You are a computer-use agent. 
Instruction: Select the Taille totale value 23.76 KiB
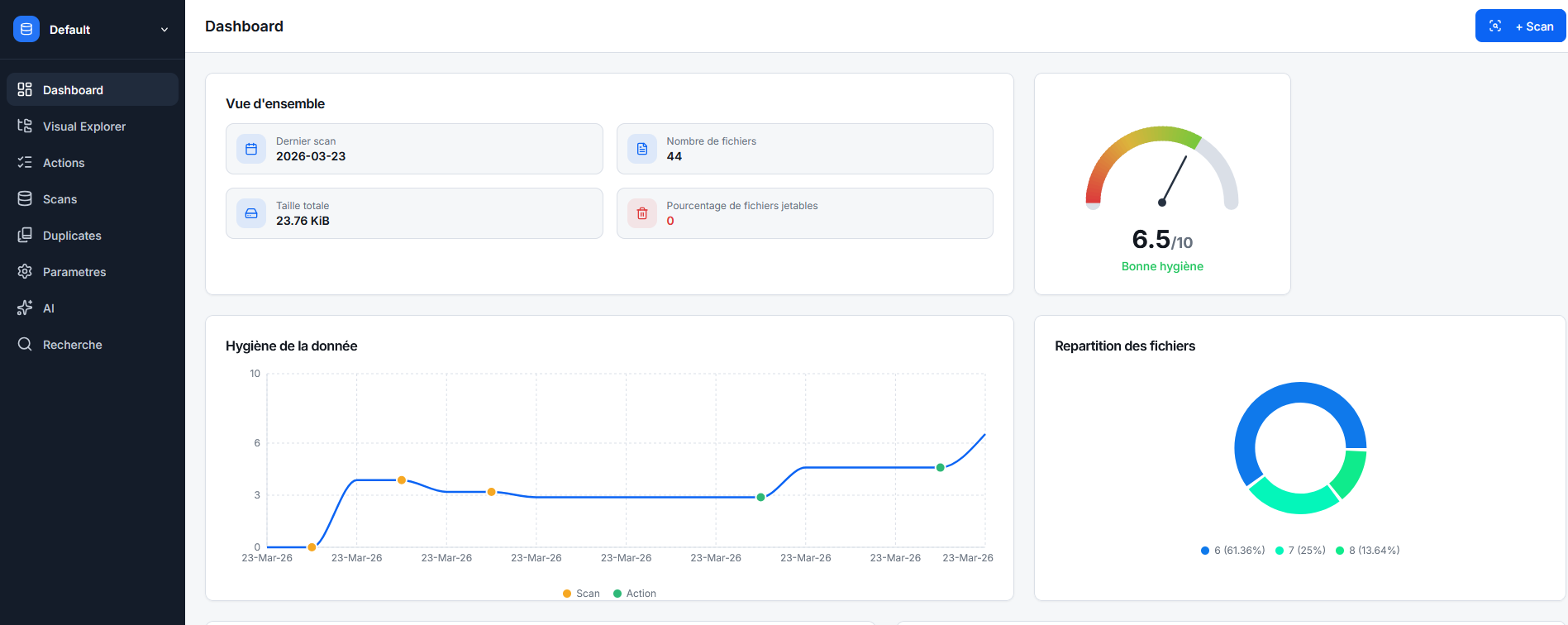pos(303,221)
